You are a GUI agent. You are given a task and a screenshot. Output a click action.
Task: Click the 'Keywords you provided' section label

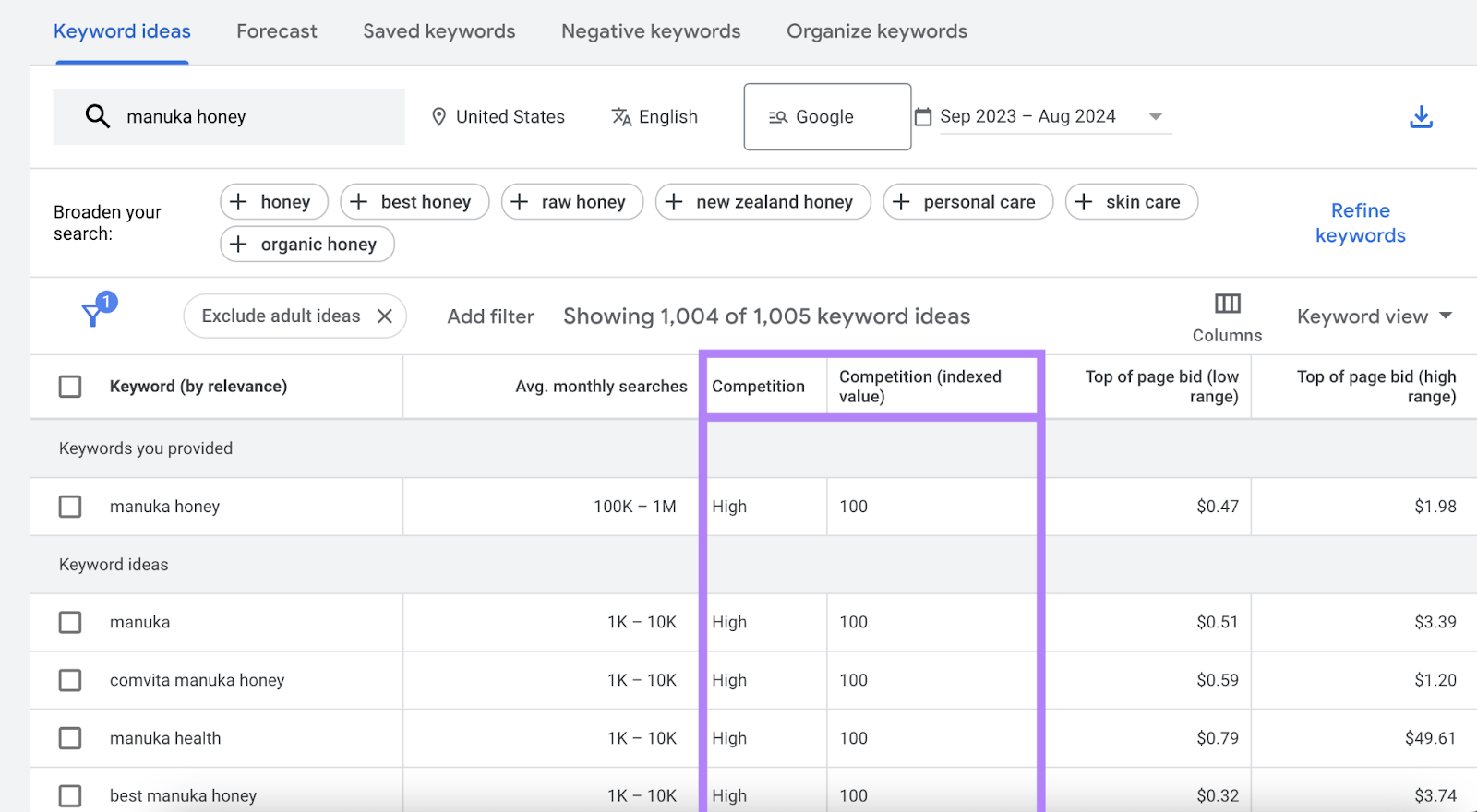[146, 448]
